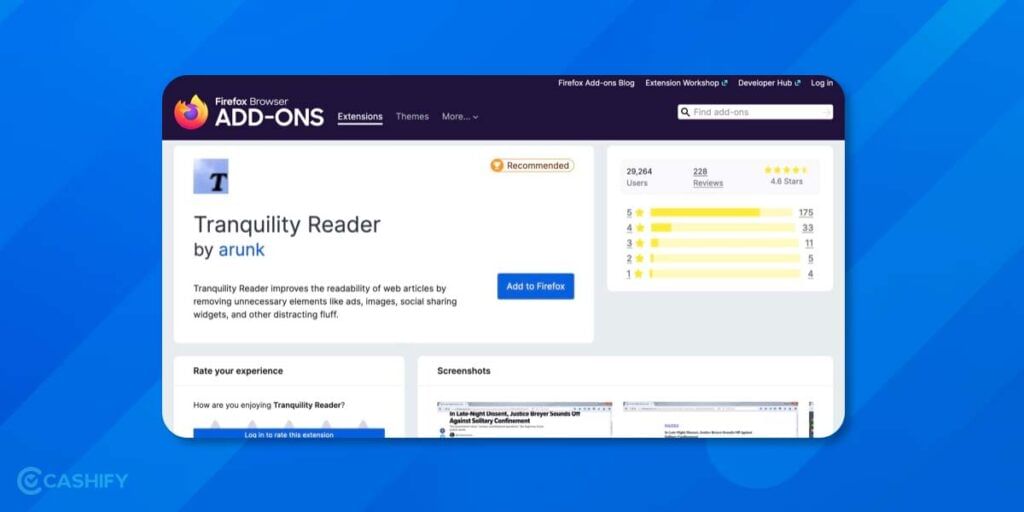Screen dimensions: 1024x512
Task: Click the Log in link
Action: (x=822, y=83)
